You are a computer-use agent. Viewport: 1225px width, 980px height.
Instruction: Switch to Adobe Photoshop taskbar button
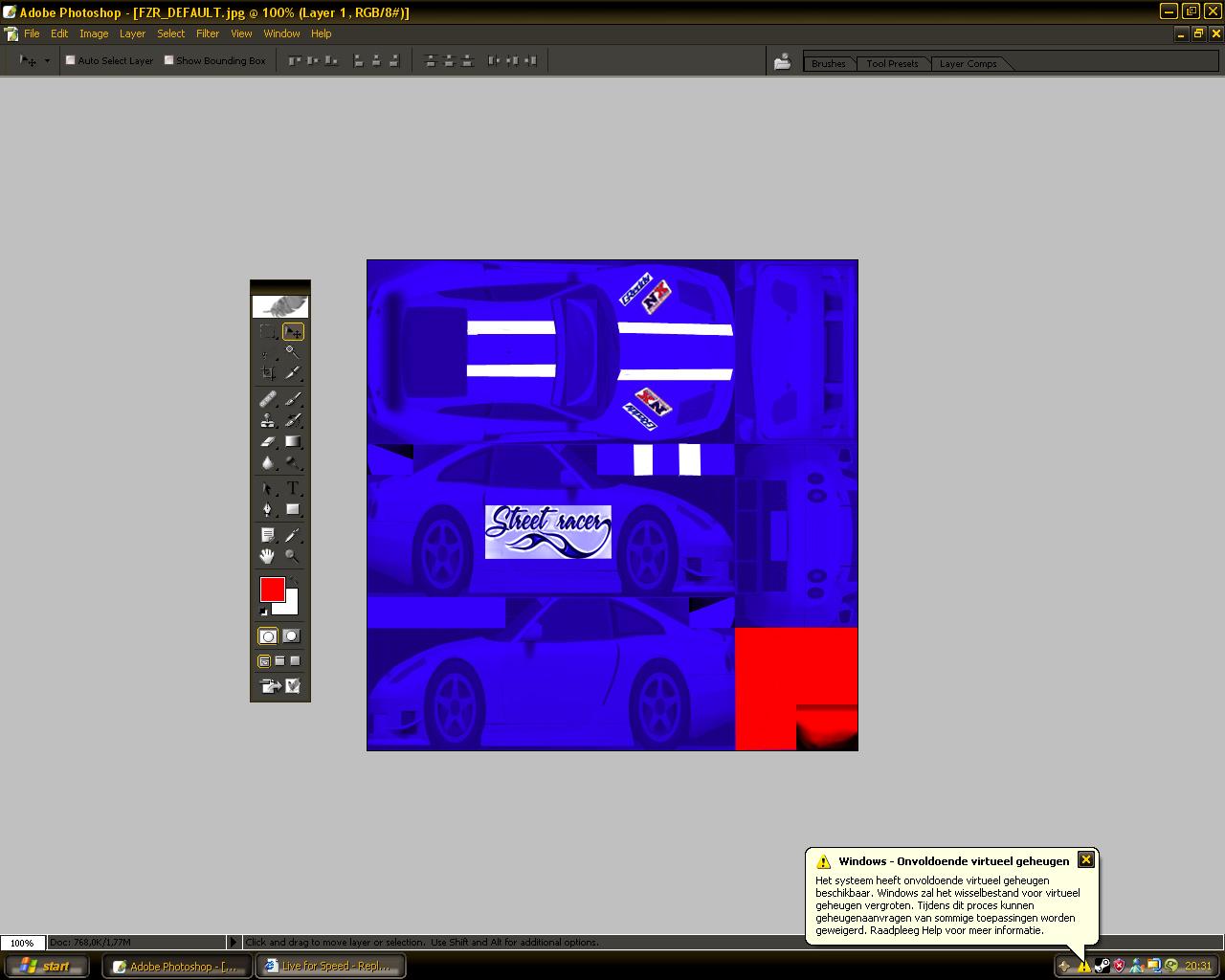click(x=177, y=967)
